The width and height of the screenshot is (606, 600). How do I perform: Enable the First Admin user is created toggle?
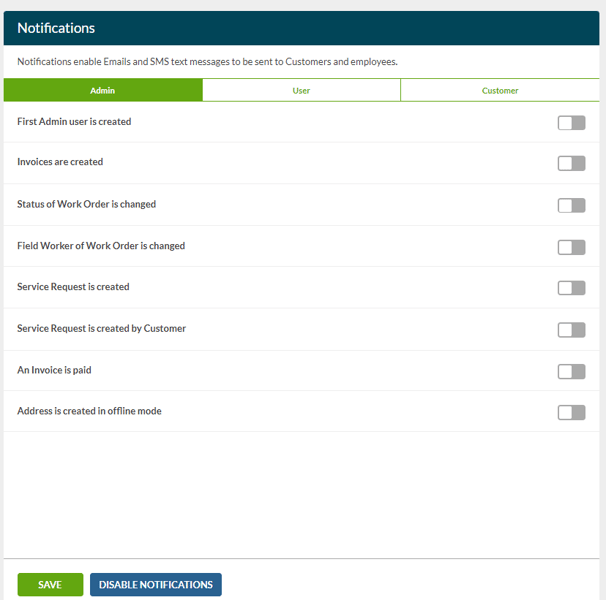(x=571, y=123)
